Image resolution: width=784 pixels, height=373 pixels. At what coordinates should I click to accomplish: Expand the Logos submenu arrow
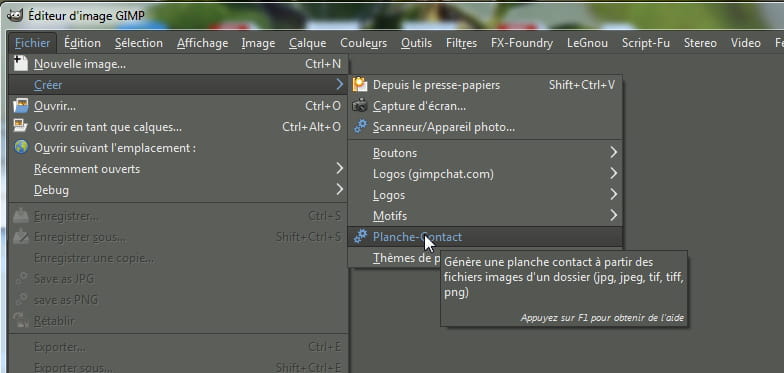(x=614, y=194)
